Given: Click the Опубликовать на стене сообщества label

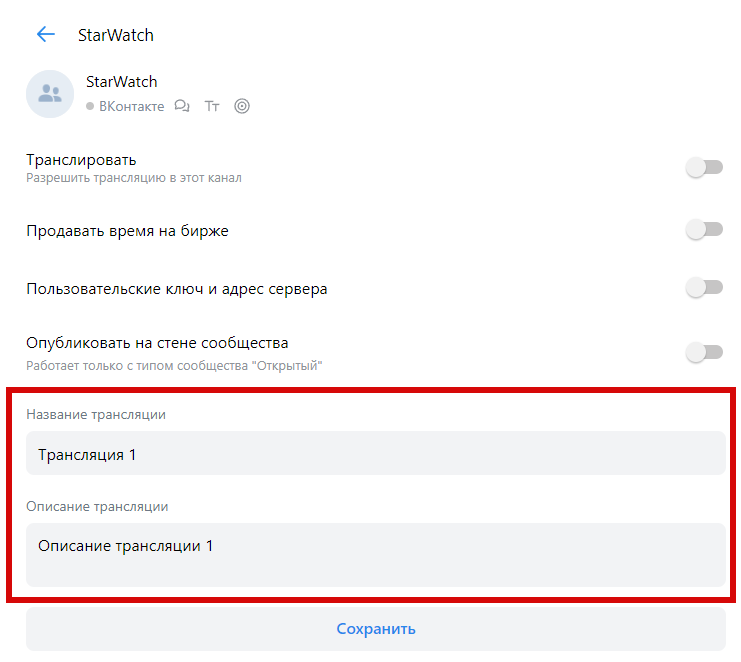Looking at the screenshot, I should pyautogui.click(x=157, y=343).
